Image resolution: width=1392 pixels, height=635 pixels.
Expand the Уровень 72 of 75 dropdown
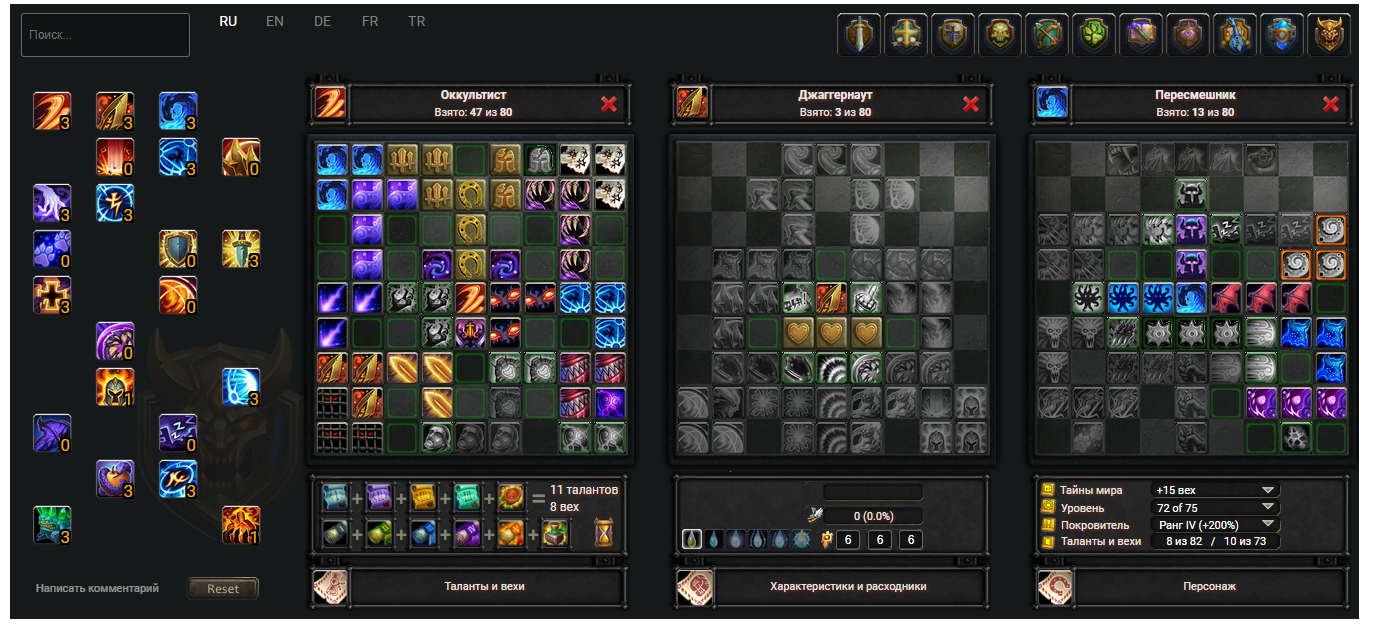[x=1215, y=507]
